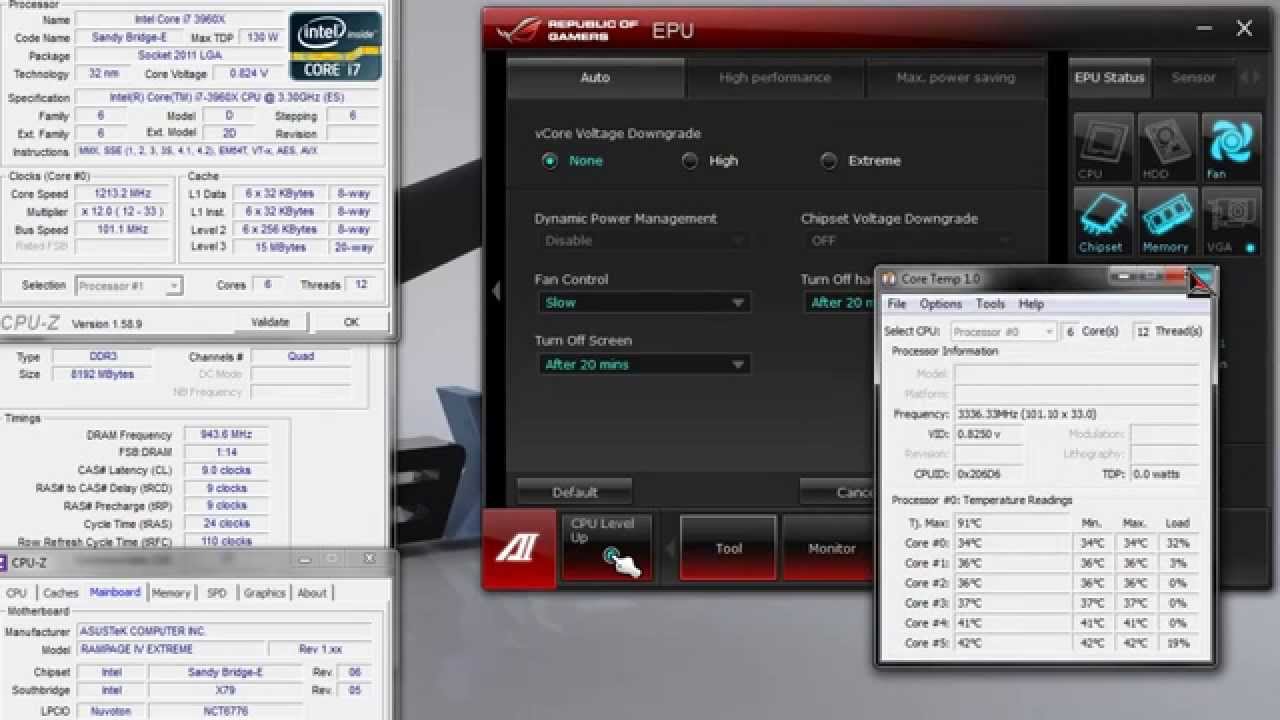The image size is (1280, 720).
Task: Switch to the High performance tab
Action: click(x=775, y=78)
